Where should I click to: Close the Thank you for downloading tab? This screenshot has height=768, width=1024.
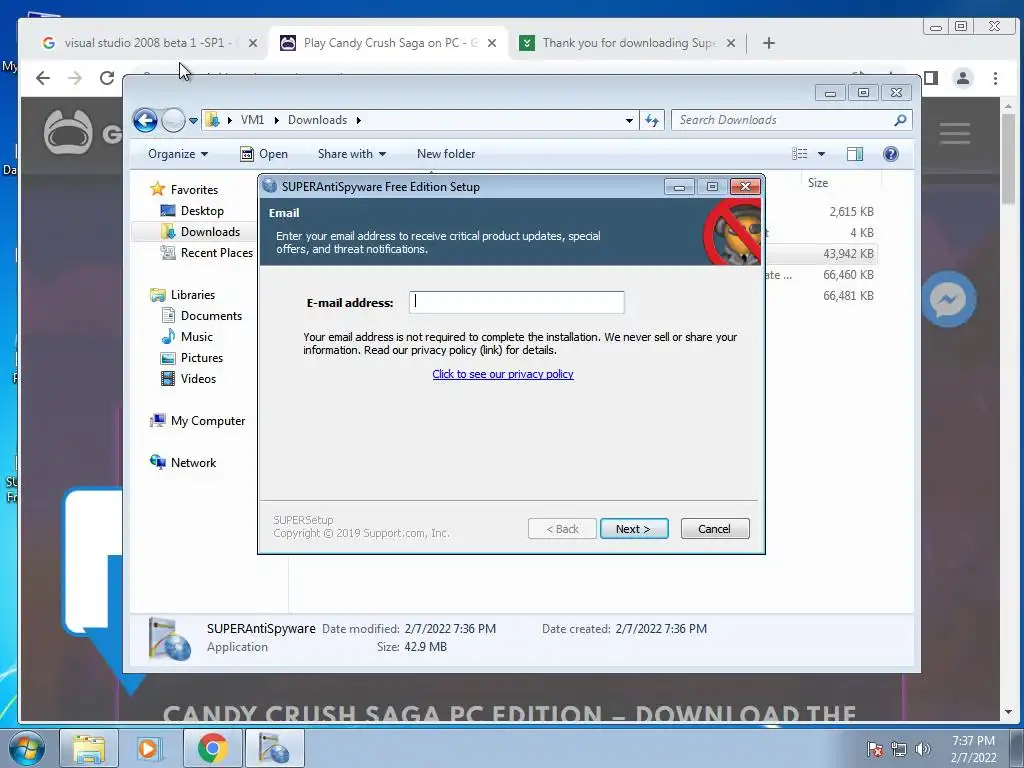coord(731,43)
